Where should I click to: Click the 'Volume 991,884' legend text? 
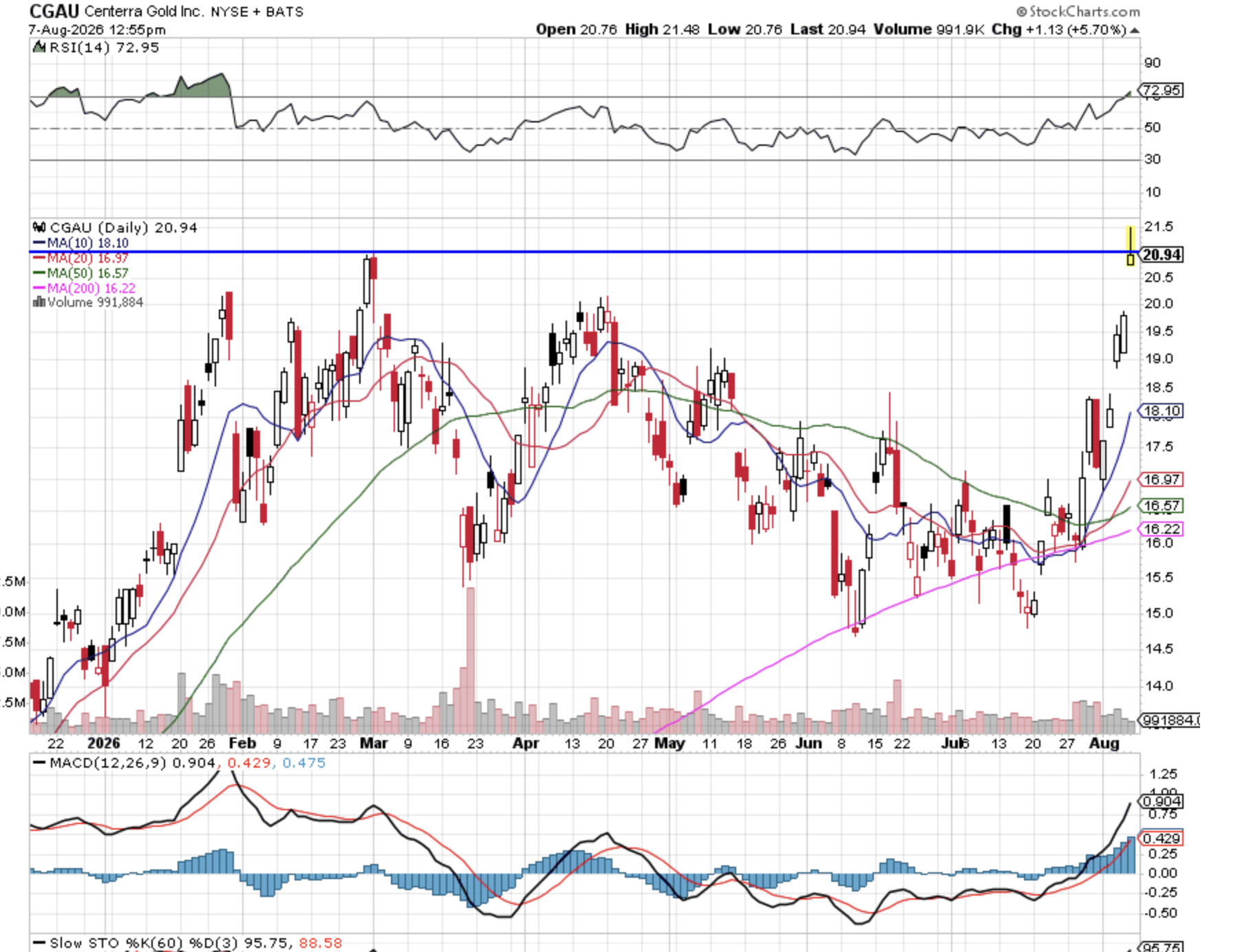coord(95,302)
